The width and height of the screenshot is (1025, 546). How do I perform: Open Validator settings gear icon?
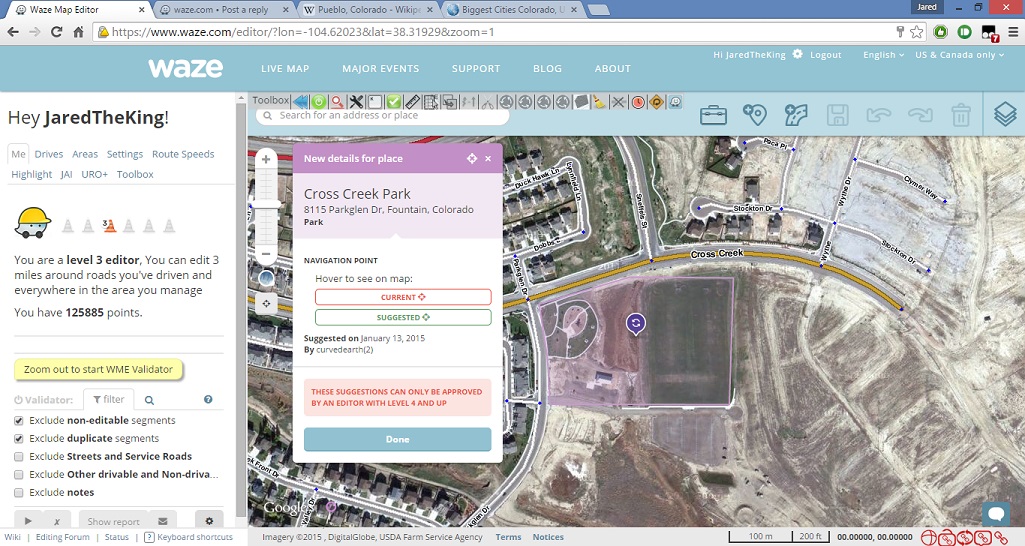pos(209,521)
